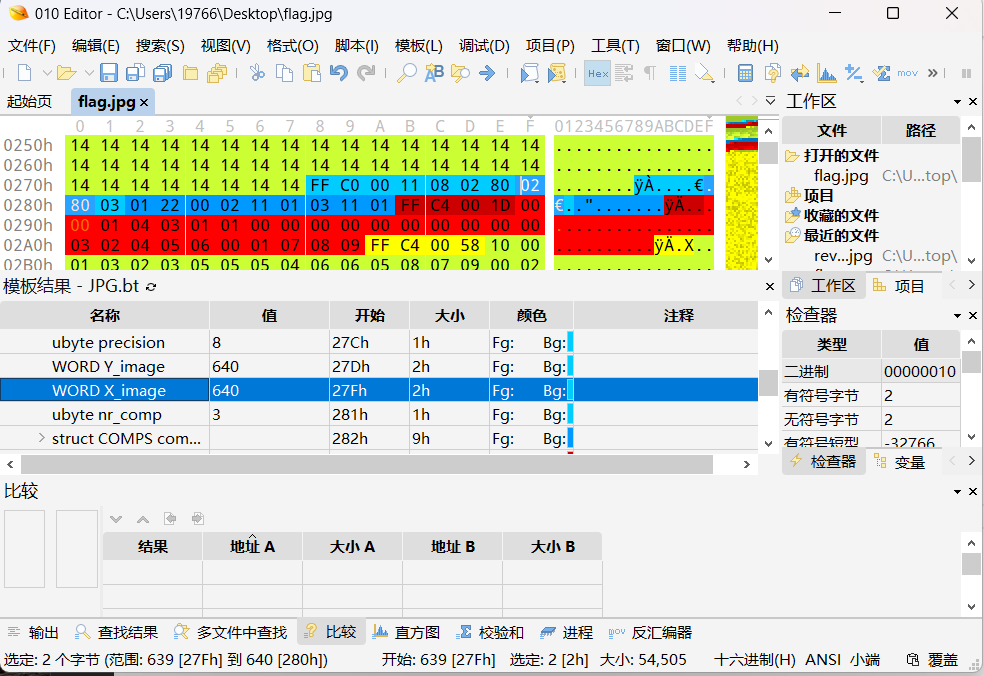Toggle the Hex edit mode button

597,73
